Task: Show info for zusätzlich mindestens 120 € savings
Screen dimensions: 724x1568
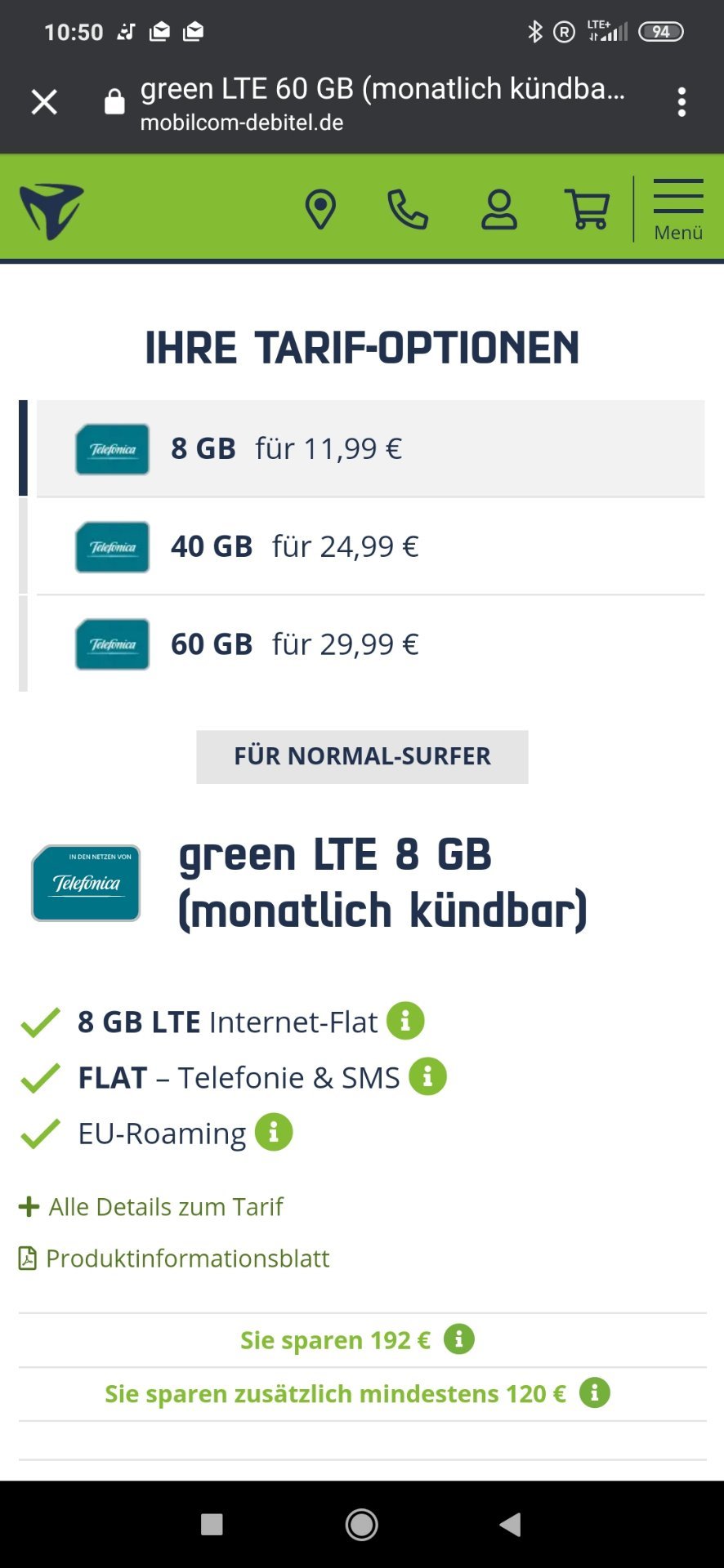Action: pyautogui.click(x=595, y=1392)
